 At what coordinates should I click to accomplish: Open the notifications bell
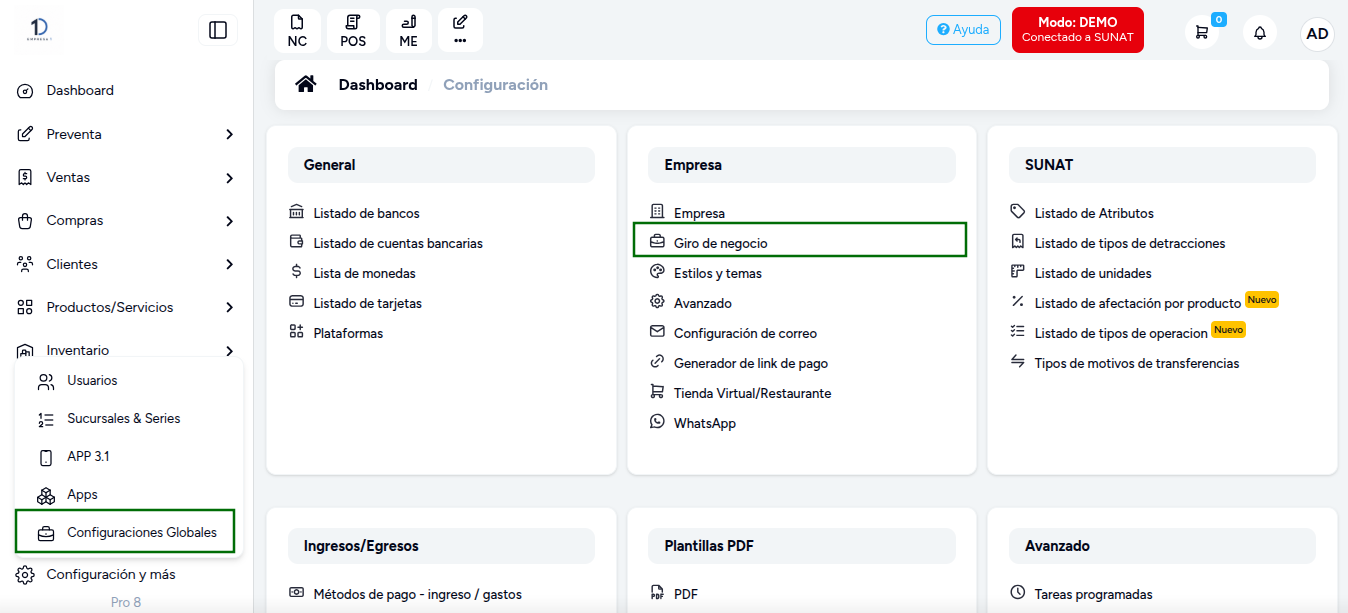(x=1260, y=32)
